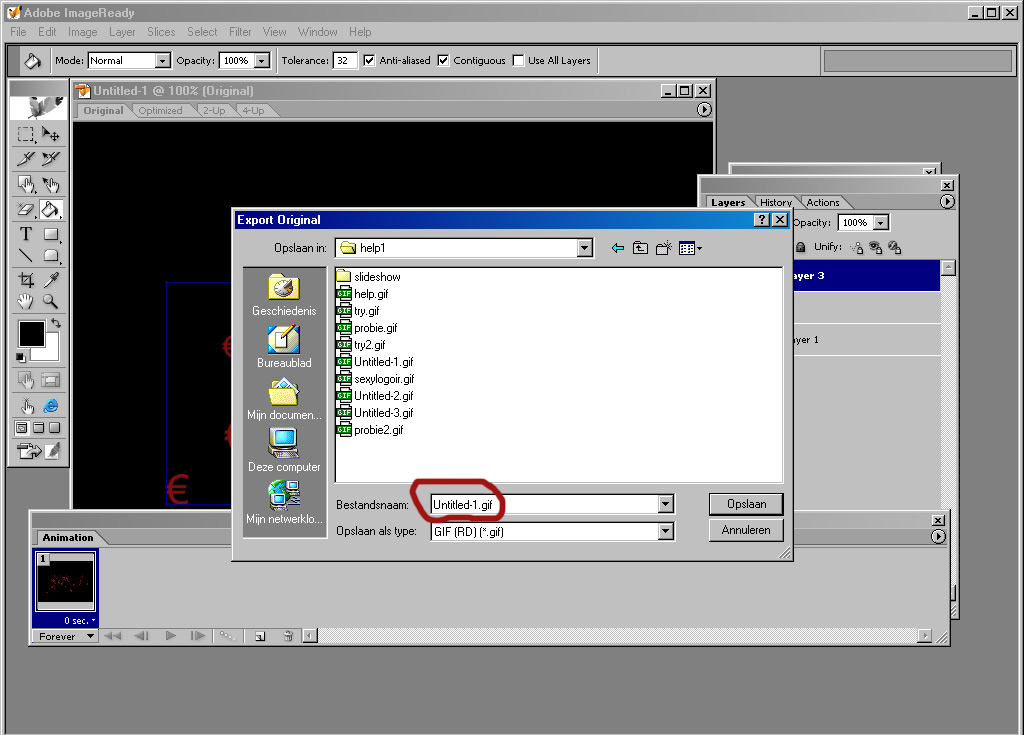Uncheck the Contiguous option
The image size is (1024, 735).
point(443,61)
